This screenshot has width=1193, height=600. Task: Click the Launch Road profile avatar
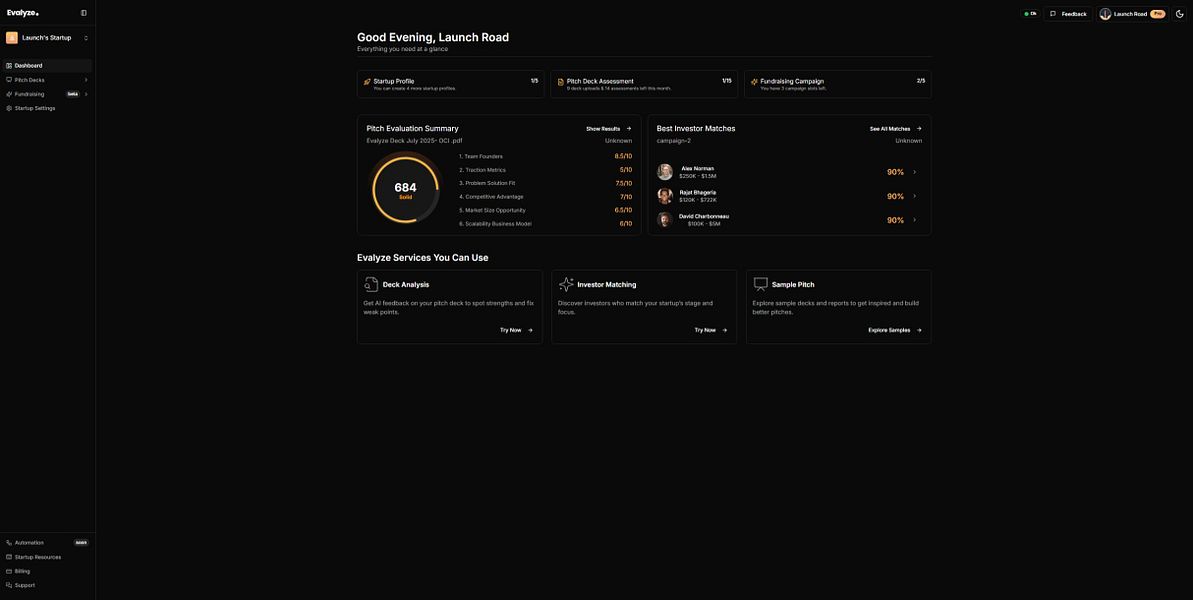(x=1106, y=14)
